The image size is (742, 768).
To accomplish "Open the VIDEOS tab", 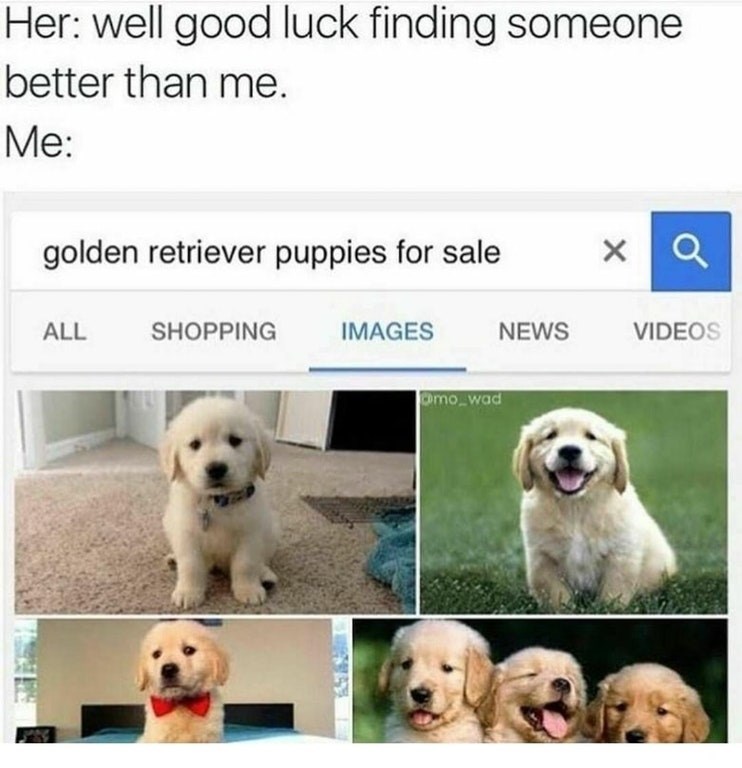I will [677, 331].
